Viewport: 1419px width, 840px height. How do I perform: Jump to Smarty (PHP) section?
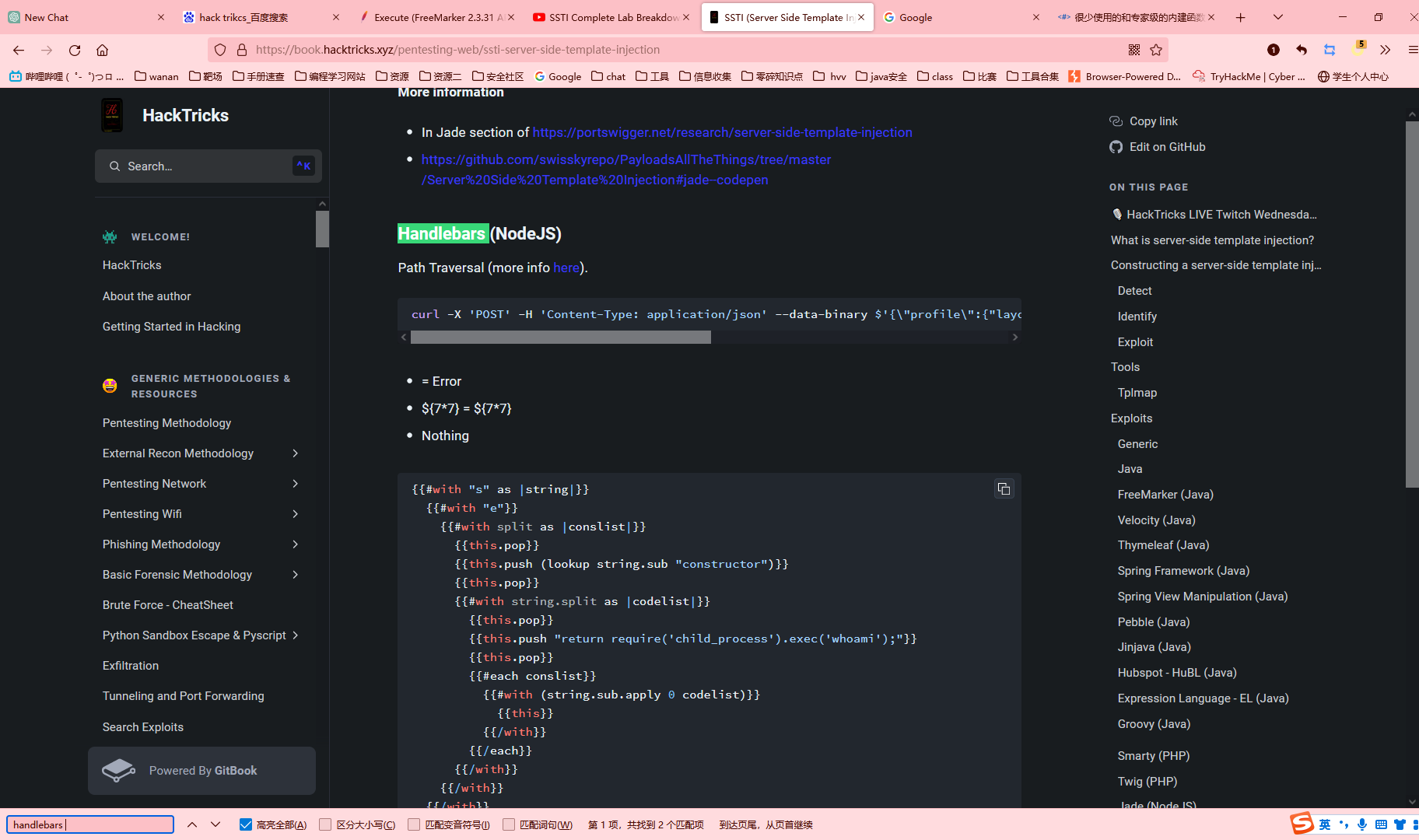(x=1154, y=756)
